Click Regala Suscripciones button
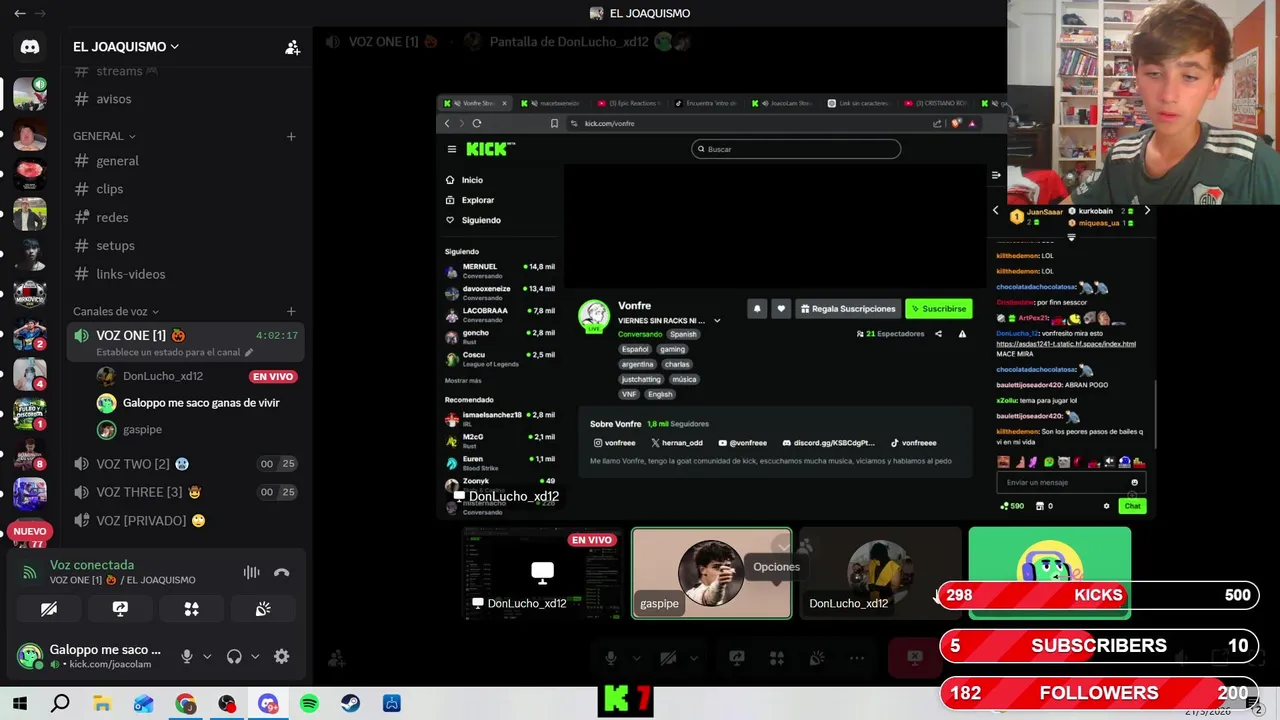 [x=848, y=309]
